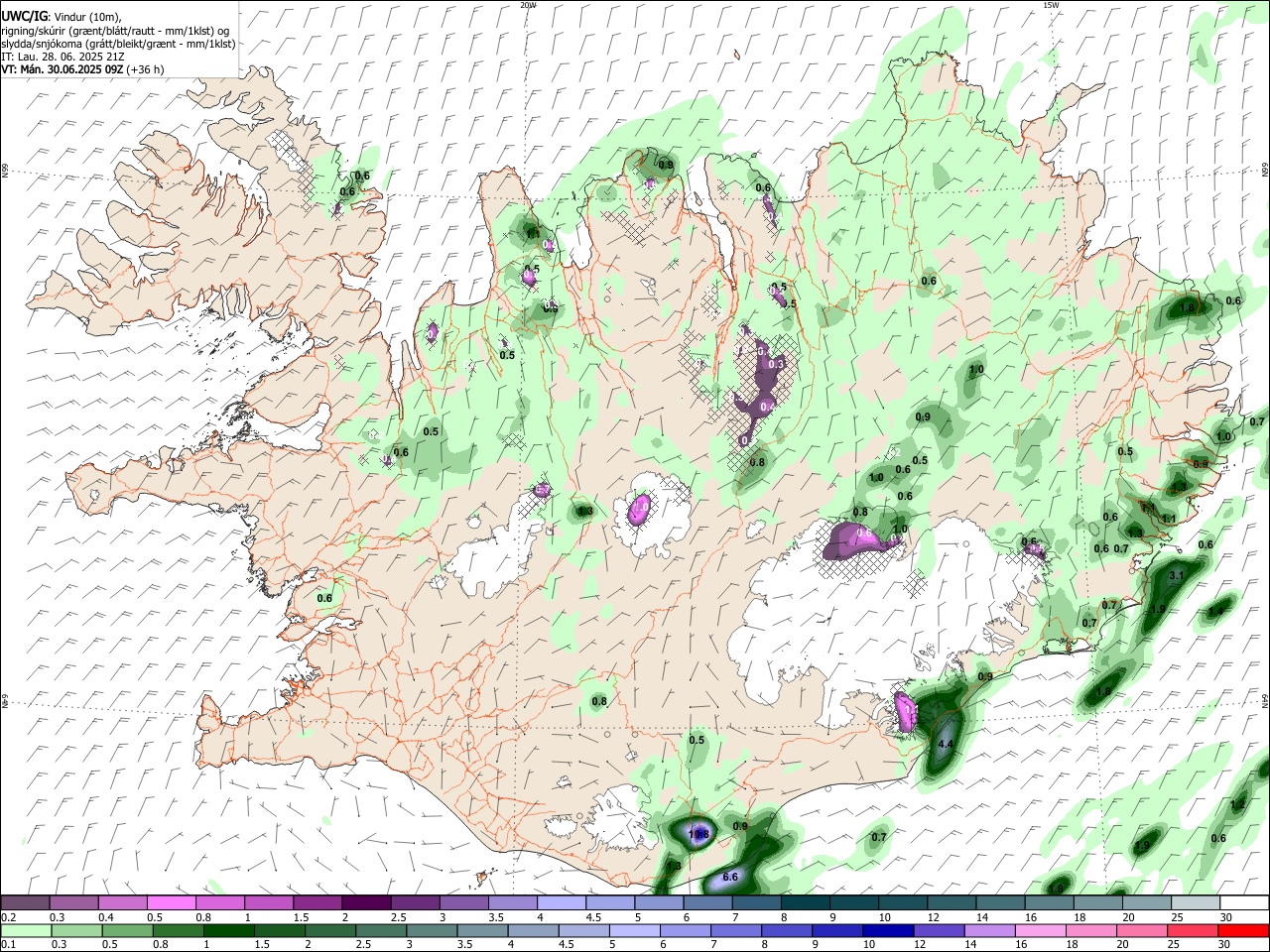The height and width of the screenshot is (952, 1270).
Task: Select the 0.1 legend scale label
Action: coord(8,945)
